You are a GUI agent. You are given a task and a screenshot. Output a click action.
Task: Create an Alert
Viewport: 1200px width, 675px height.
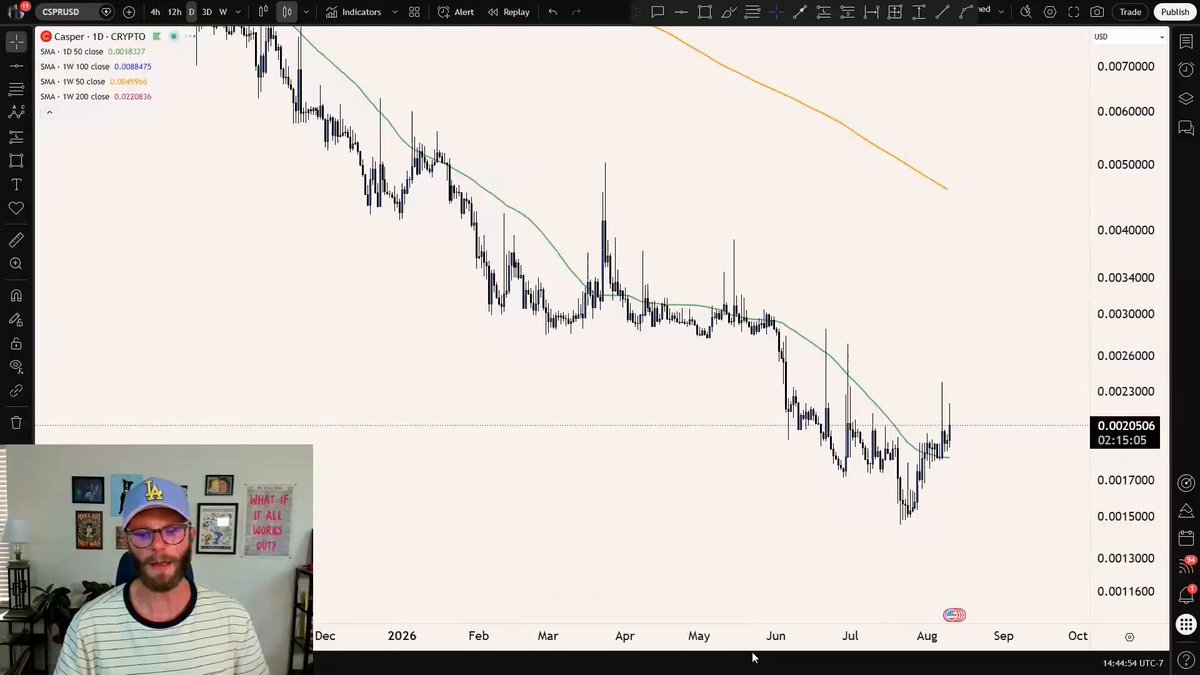pyautogui.click(x=456, y=12)
